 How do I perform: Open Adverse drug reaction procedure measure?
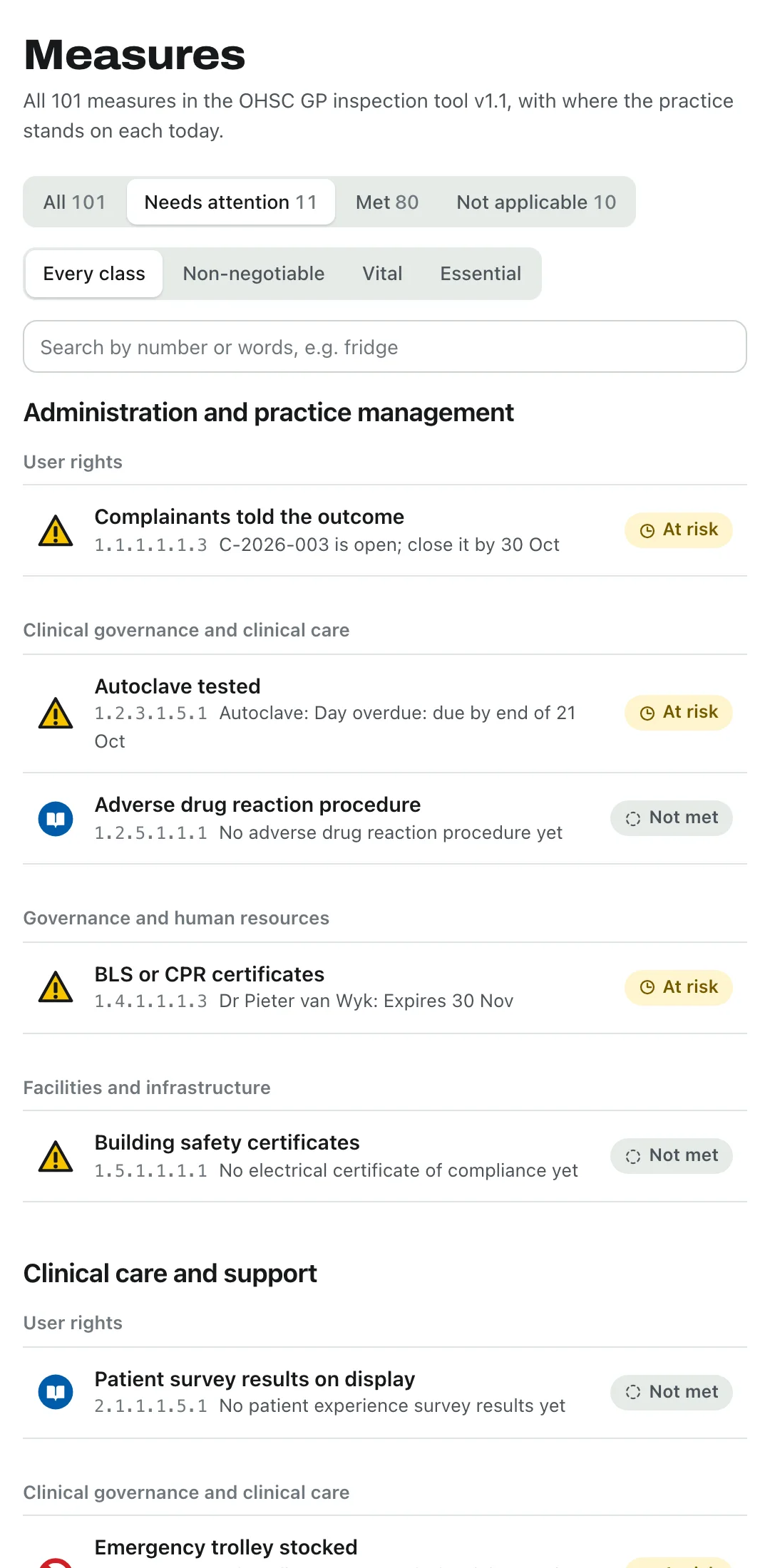click(385, 819)
